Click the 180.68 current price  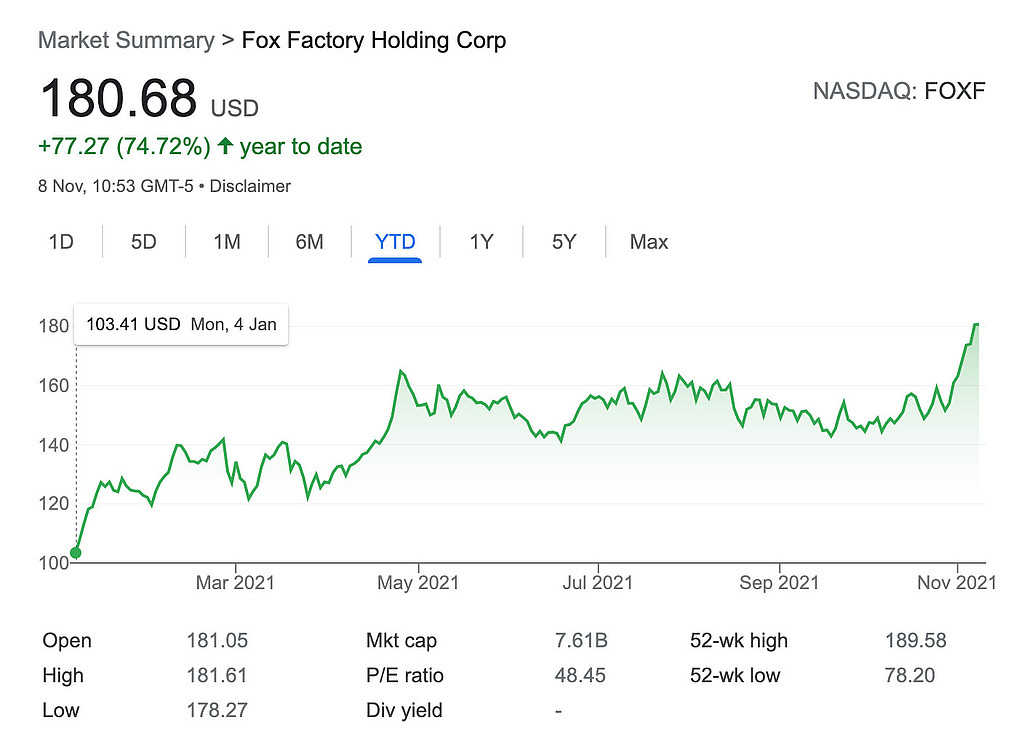pyautogui.click(x=118, y=98)
